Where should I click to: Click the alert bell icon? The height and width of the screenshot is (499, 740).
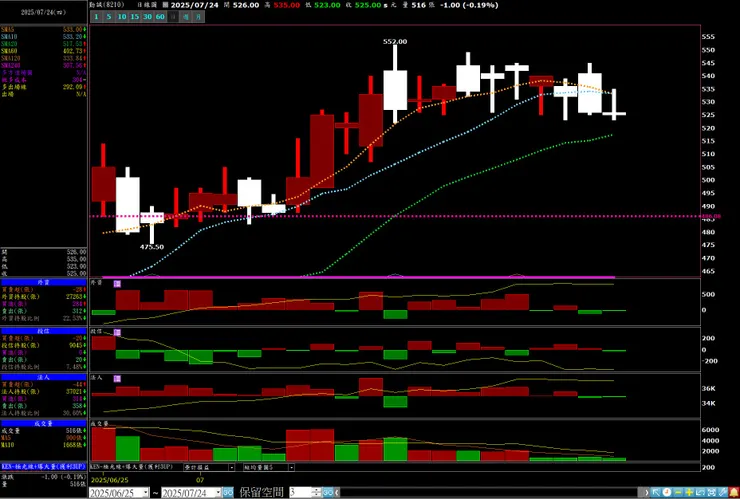click(734, 493)
